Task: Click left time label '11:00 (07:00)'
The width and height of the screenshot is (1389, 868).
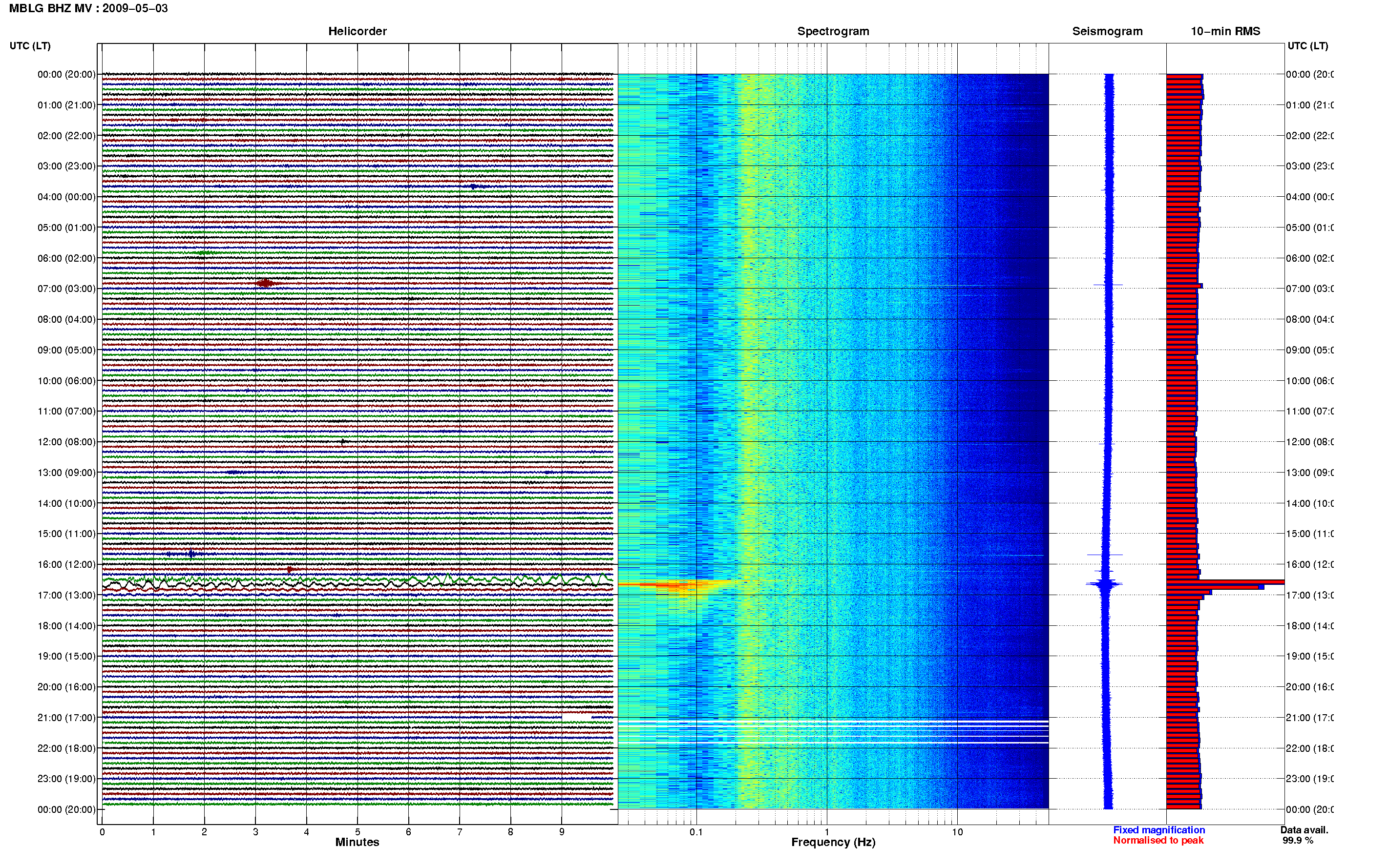Action: 66,411
